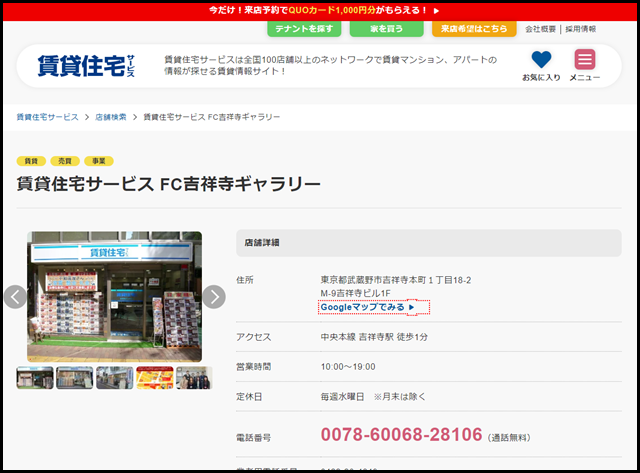Advance to the next store photo

(214, 297)
